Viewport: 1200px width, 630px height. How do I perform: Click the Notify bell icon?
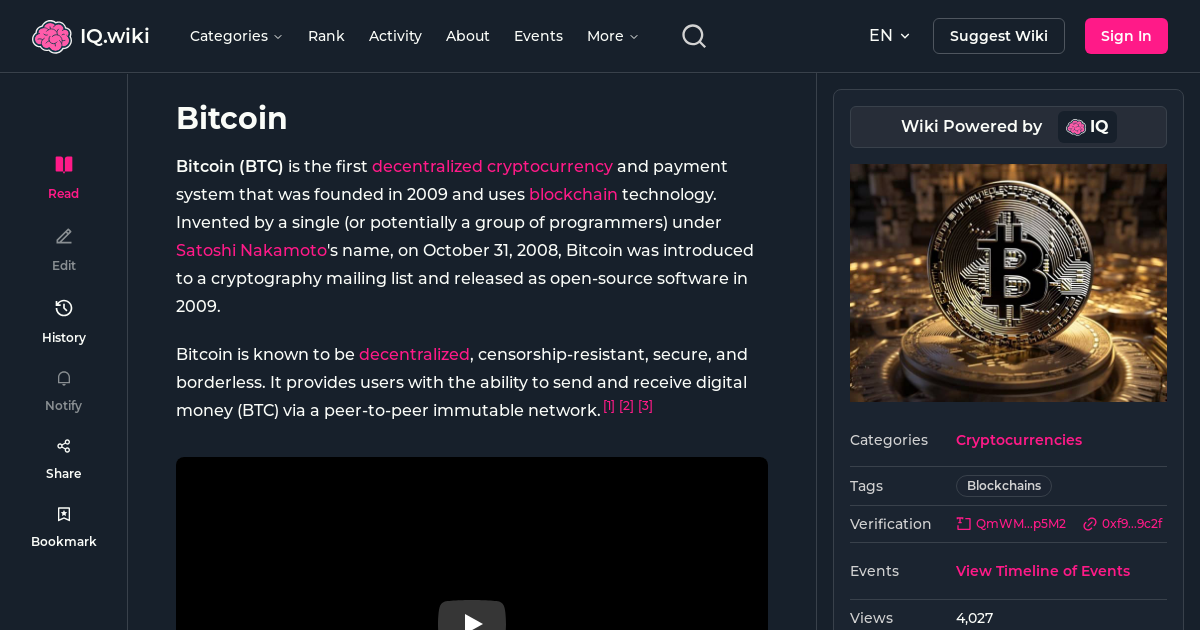63,378
